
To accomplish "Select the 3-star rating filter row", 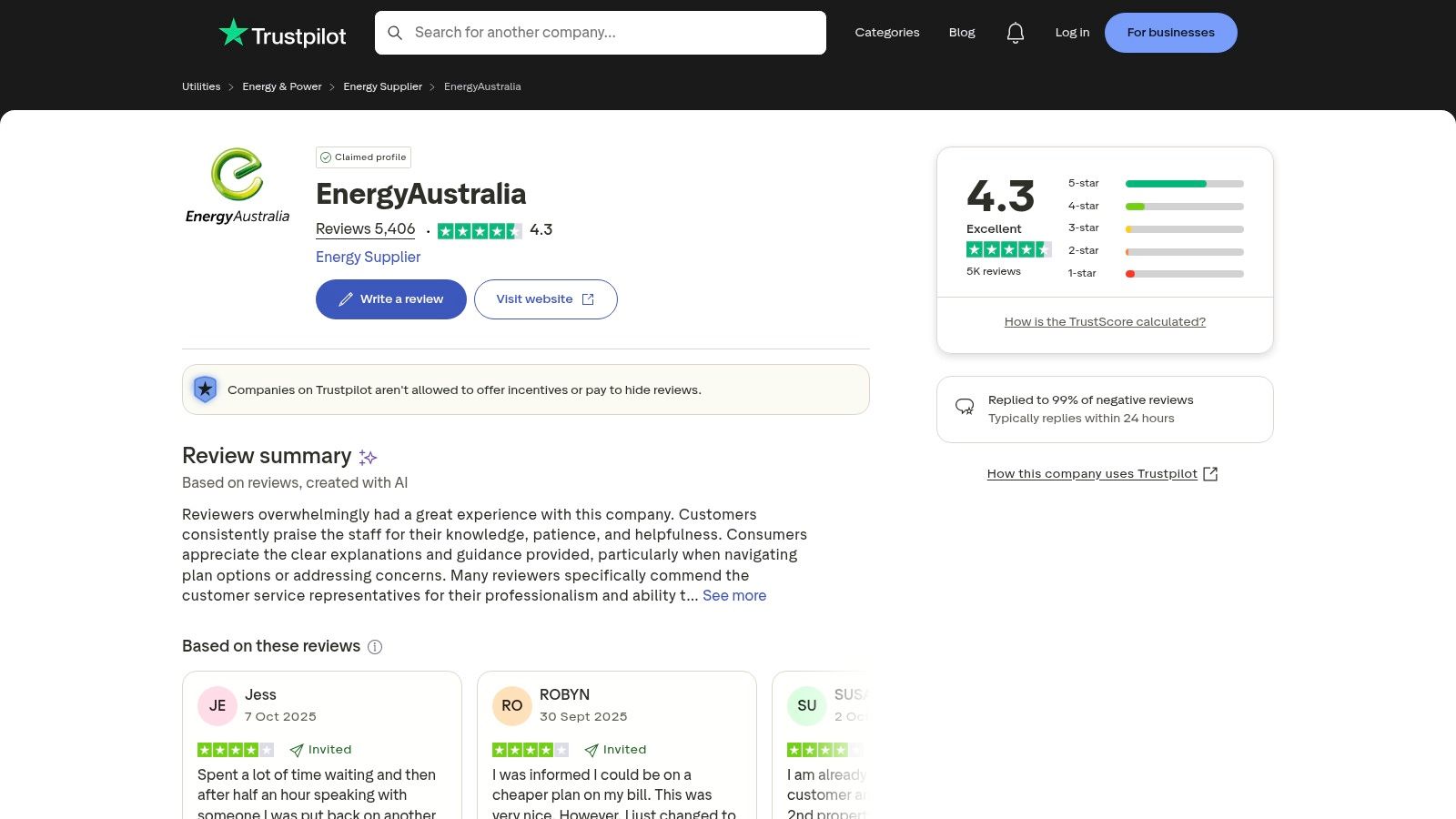I will tap(1155, 228).
